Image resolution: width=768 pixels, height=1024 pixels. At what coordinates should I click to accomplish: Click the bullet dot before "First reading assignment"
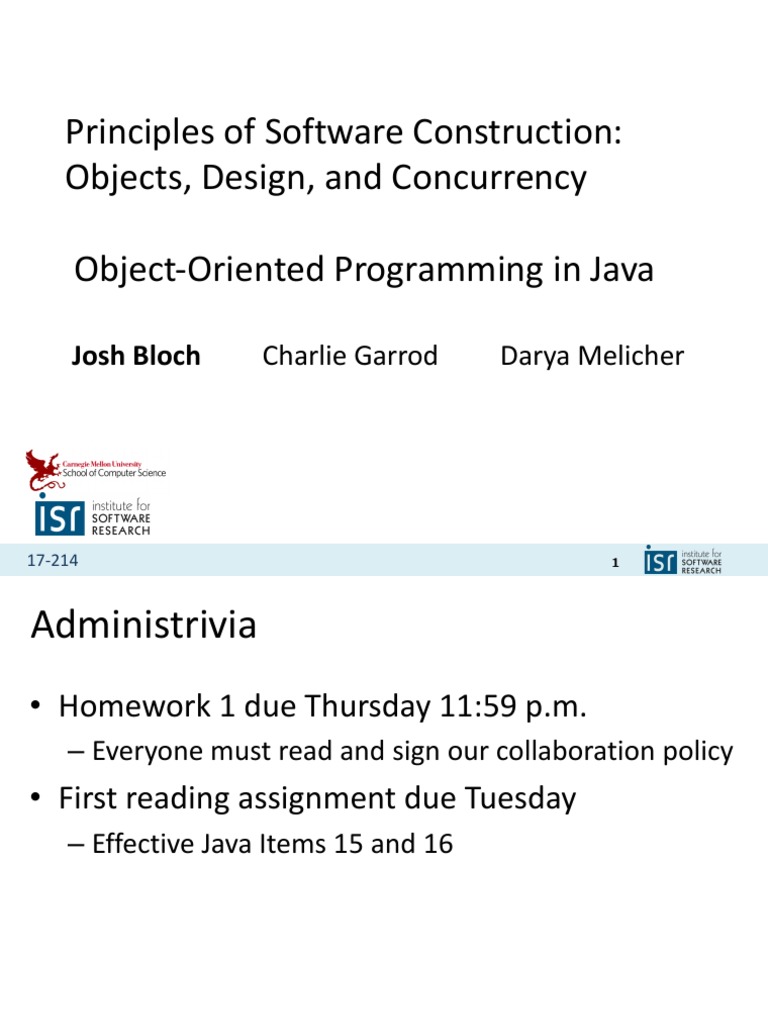pos(36,799)
